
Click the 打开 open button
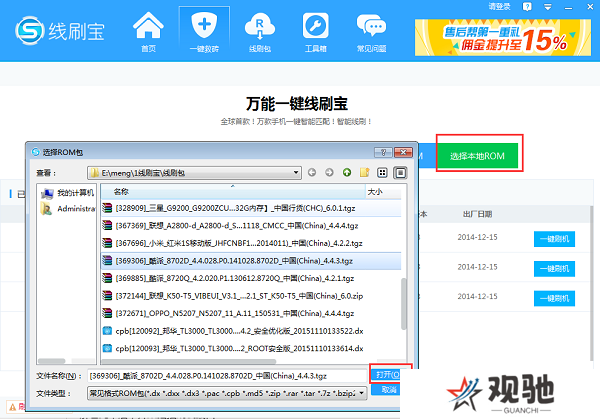click(x=387, y=374)
